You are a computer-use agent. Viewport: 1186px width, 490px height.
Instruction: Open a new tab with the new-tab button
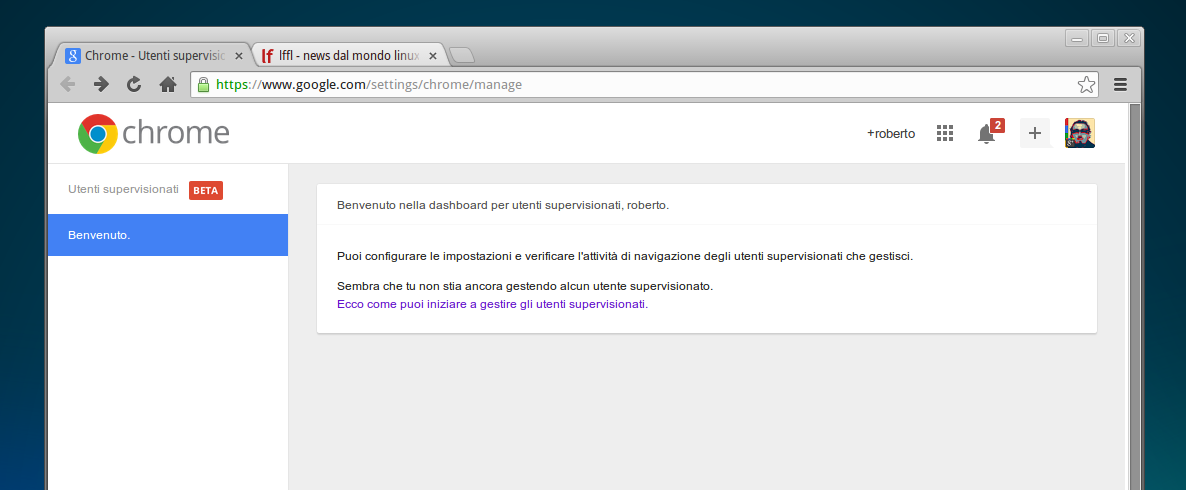461,55
